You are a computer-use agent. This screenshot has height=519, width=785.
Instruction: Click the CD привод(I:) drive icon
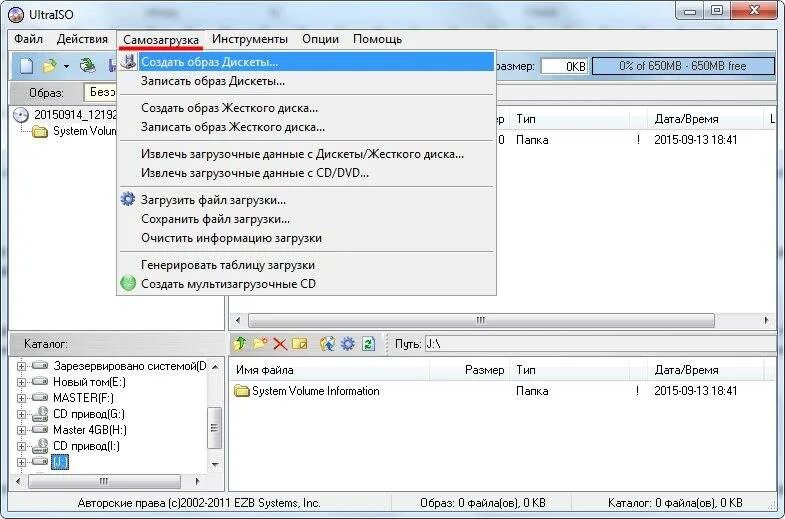(40, 446)
